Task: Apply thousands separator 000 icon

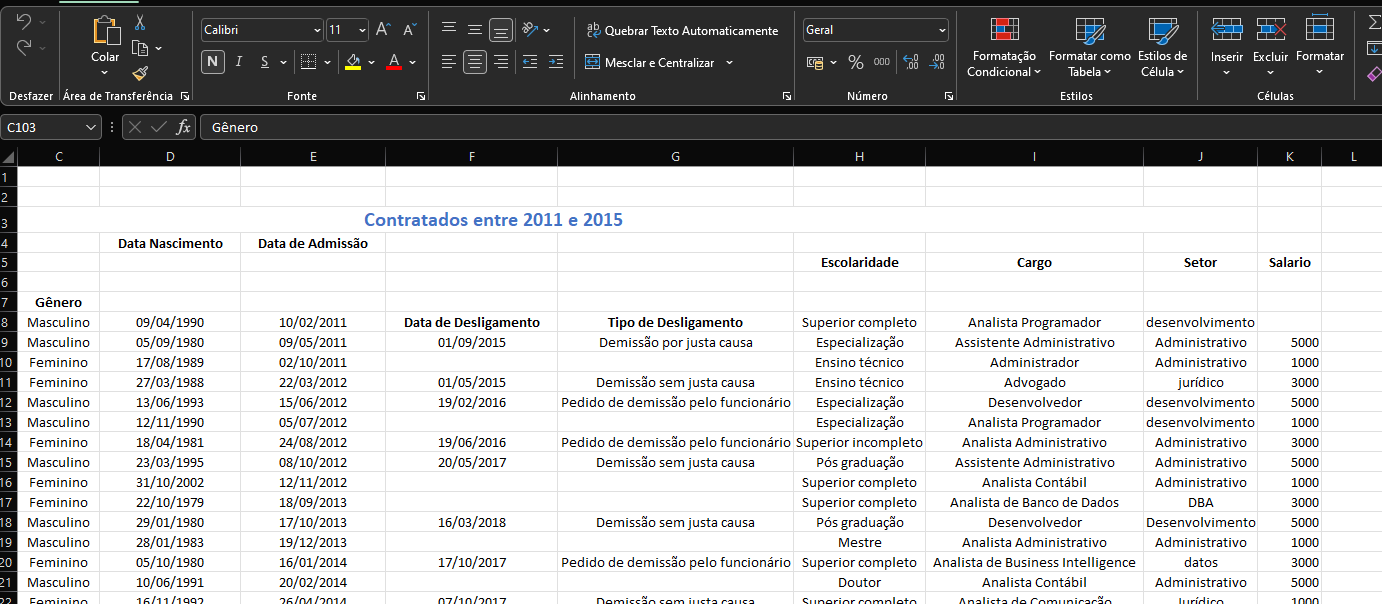Action: click(882, 62)
